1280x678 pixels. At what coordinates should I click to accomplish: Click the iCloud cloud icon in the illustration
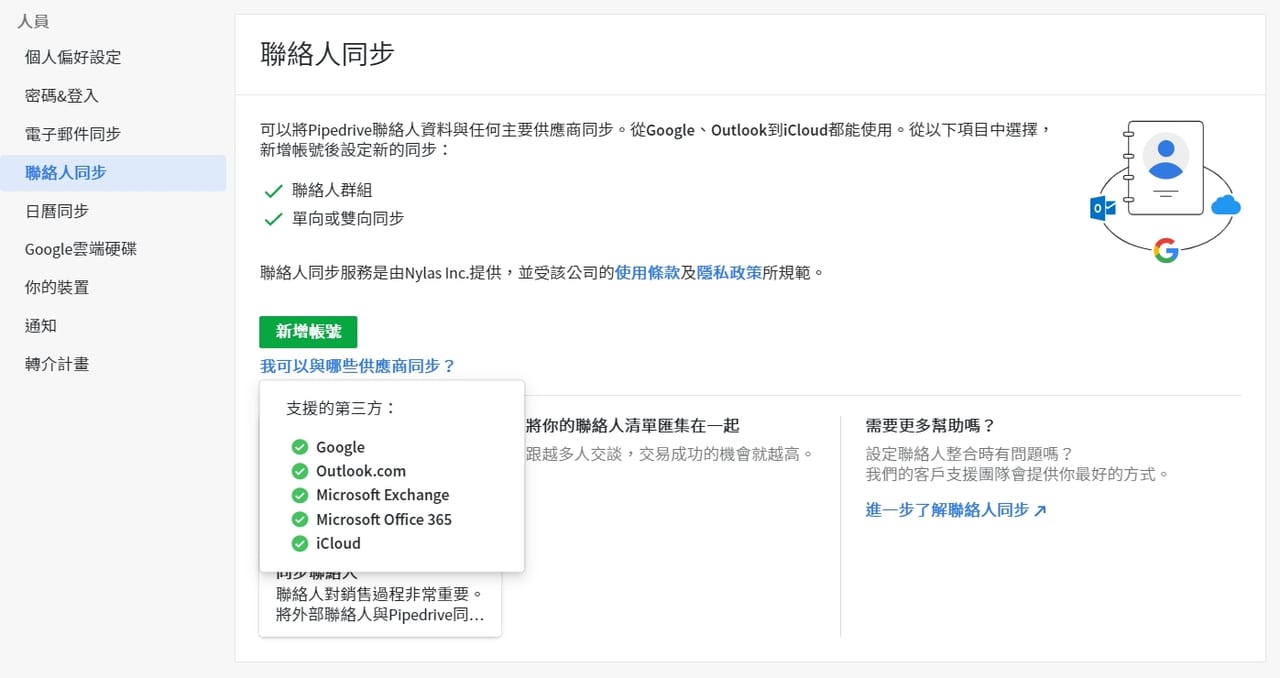(1225, 206)
